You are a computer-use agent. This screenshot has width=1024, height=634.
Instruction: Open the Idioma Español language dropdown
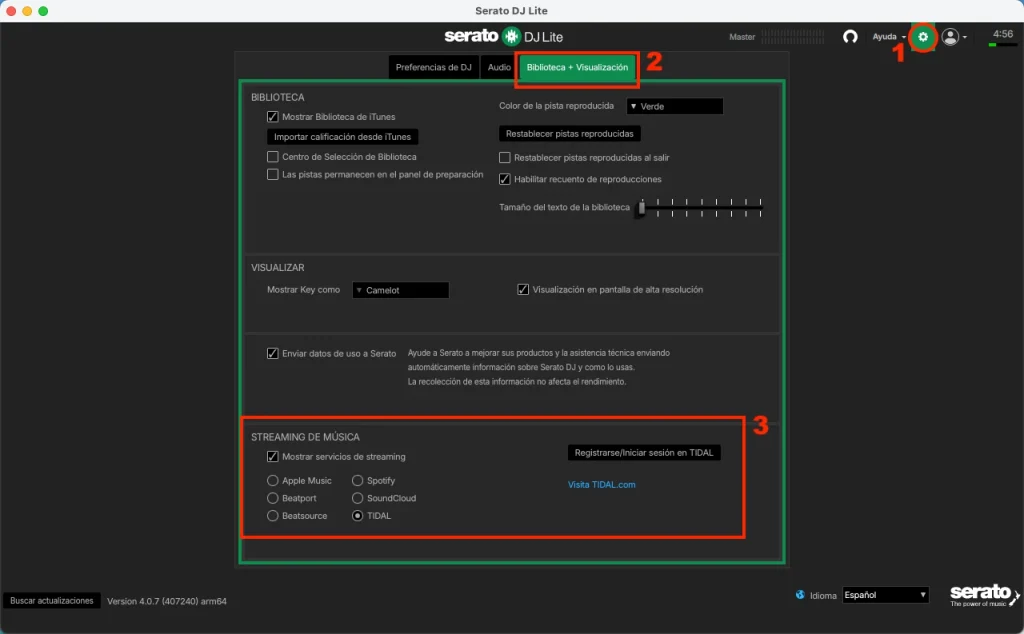click(x=885, y=595)
